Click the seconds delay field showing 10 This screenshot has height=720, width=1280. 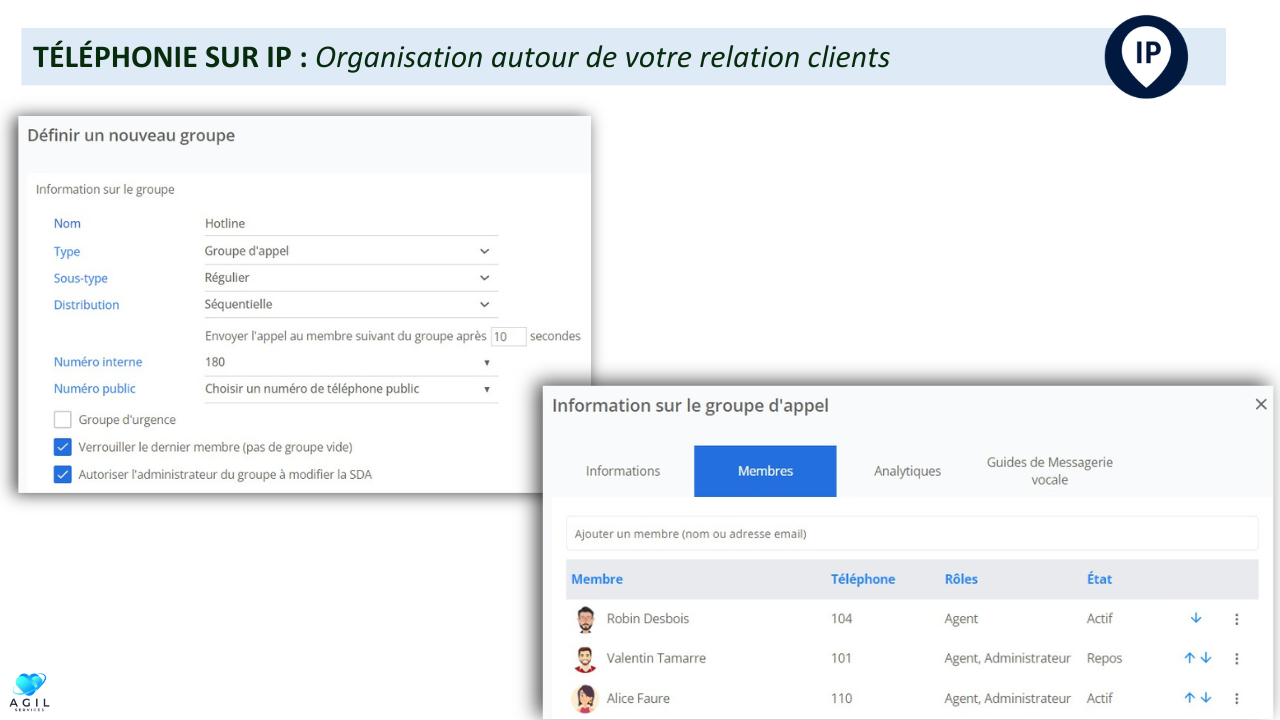click(508, 336)
